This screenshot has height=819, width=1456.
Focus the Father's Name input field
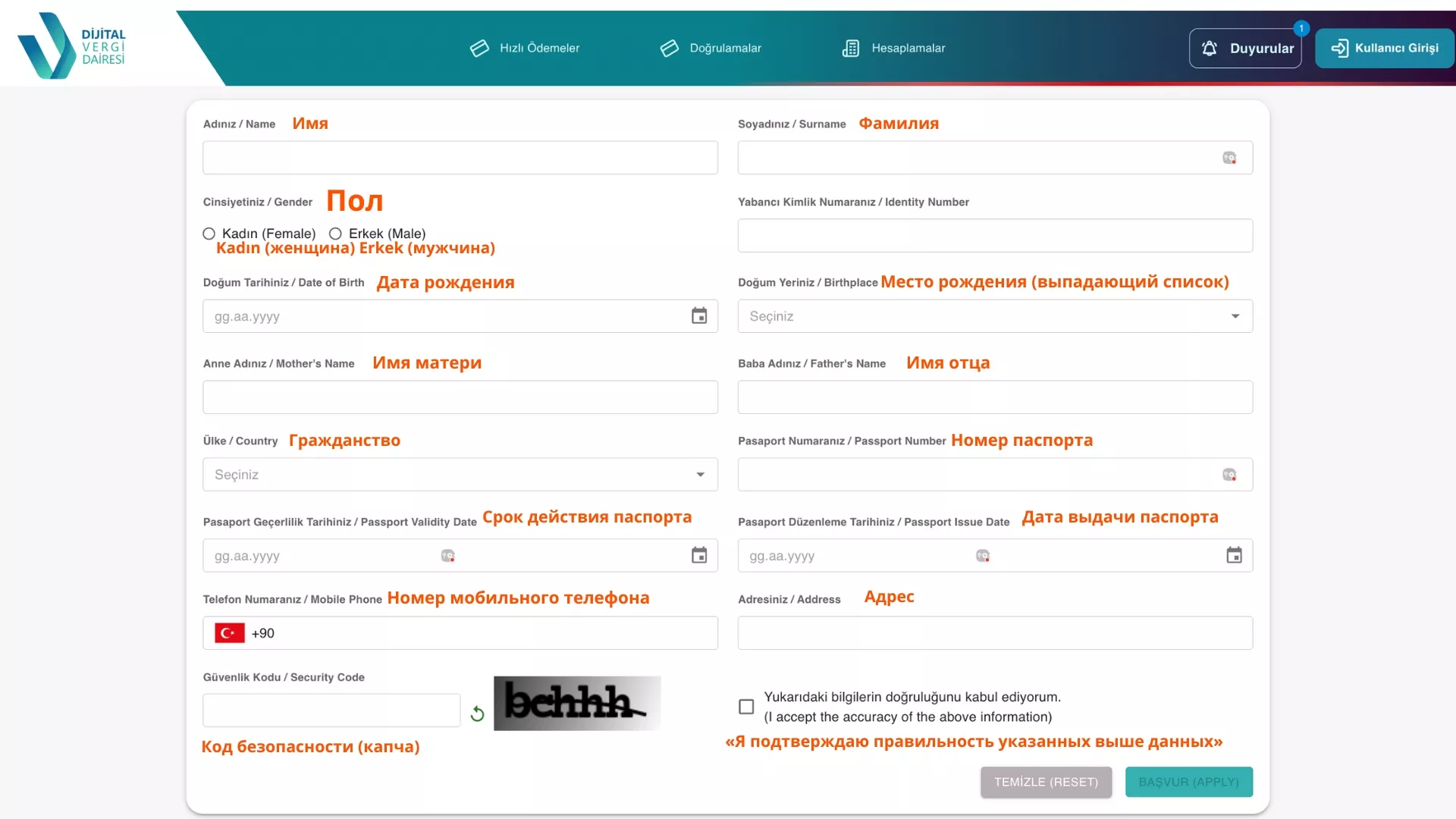coord(995,397)
